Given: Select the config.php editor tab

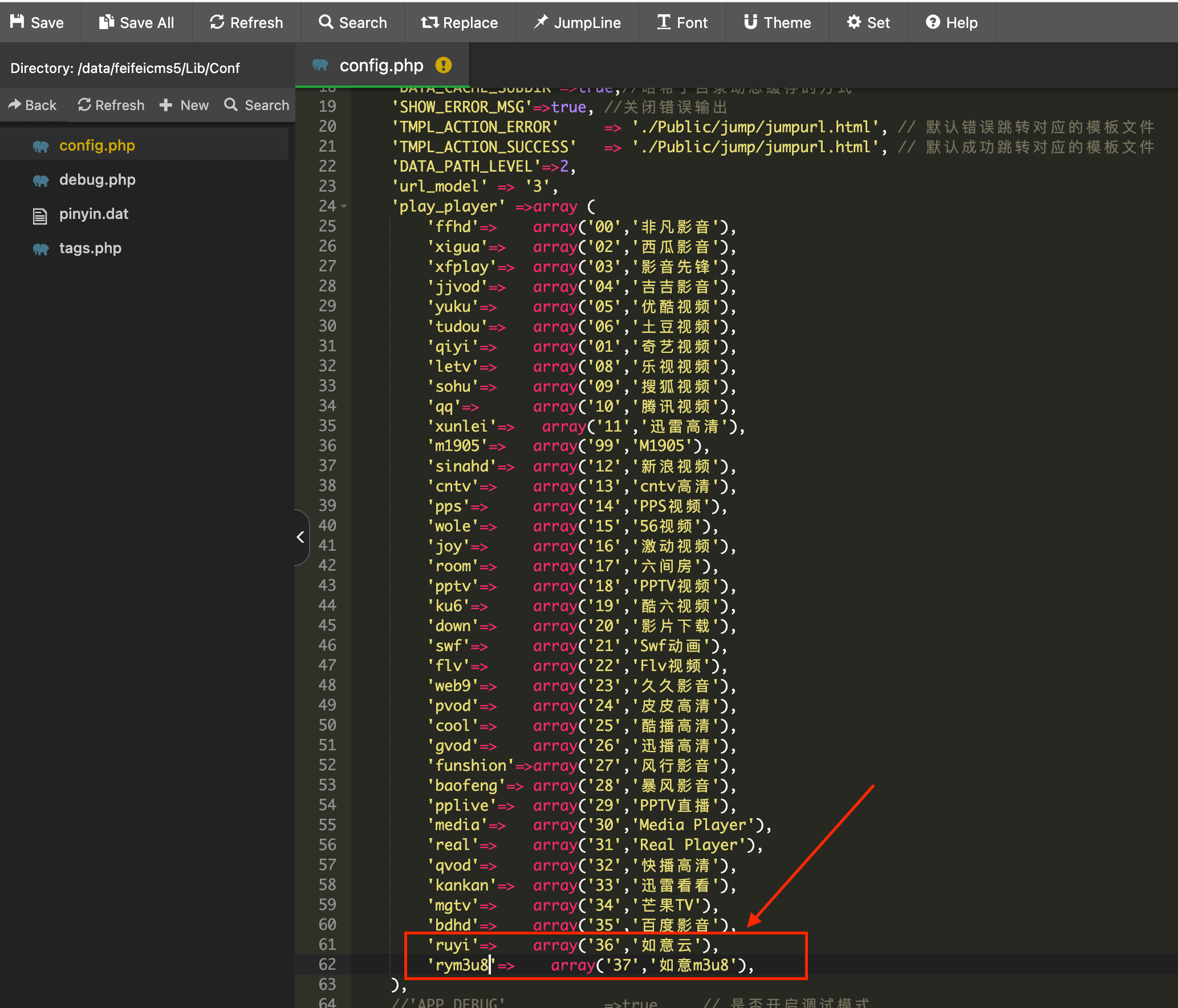Looking at the screenshot, I should 381,66.
